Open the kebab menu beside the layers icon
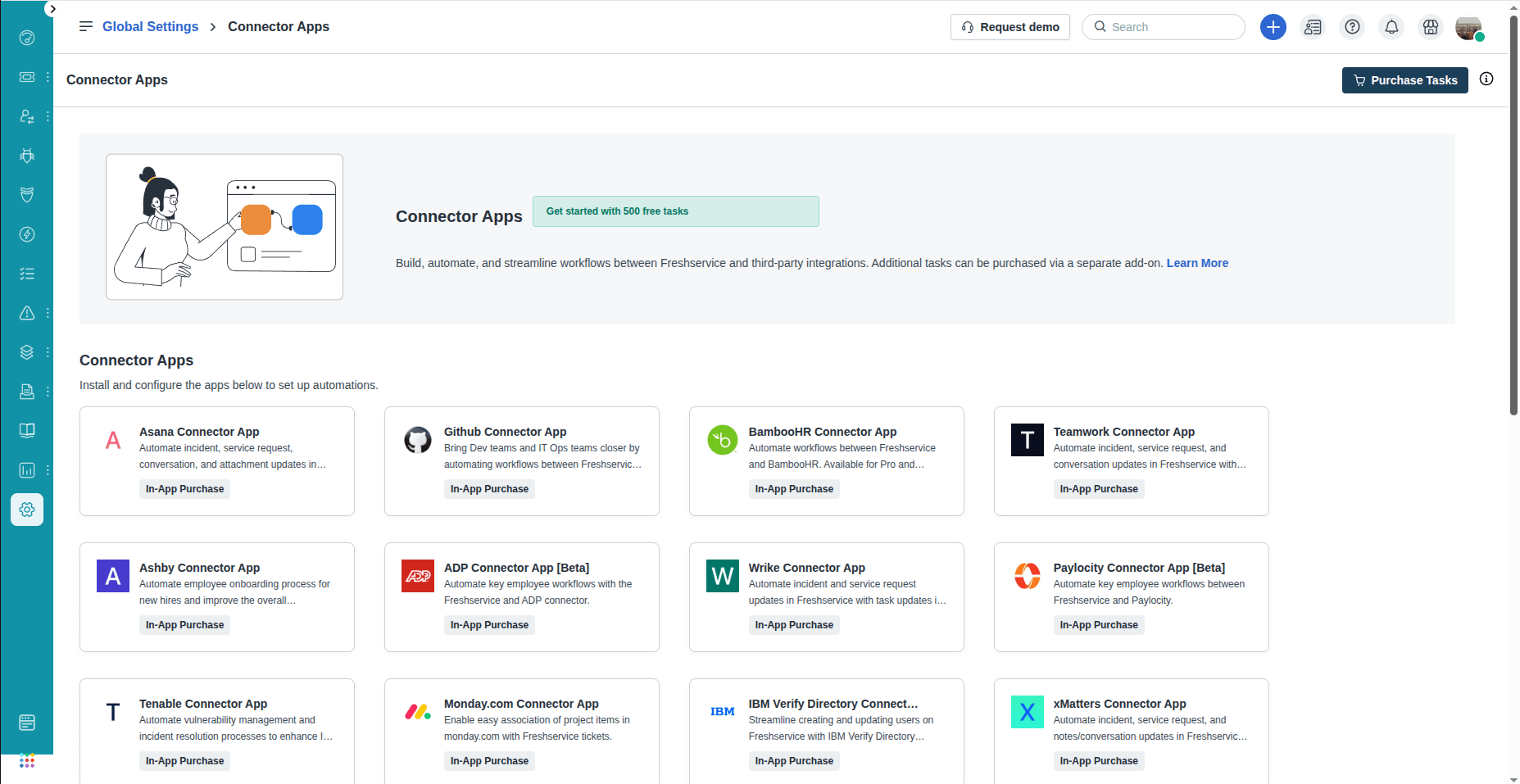The width and height of the screenshot is (1520, 784). tap(47, 352)
